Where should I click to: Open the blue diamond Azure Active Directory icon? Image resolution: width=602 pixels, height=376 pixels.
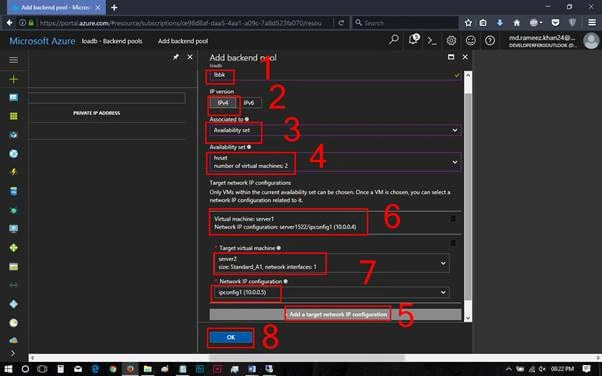(x=13, y=304)
